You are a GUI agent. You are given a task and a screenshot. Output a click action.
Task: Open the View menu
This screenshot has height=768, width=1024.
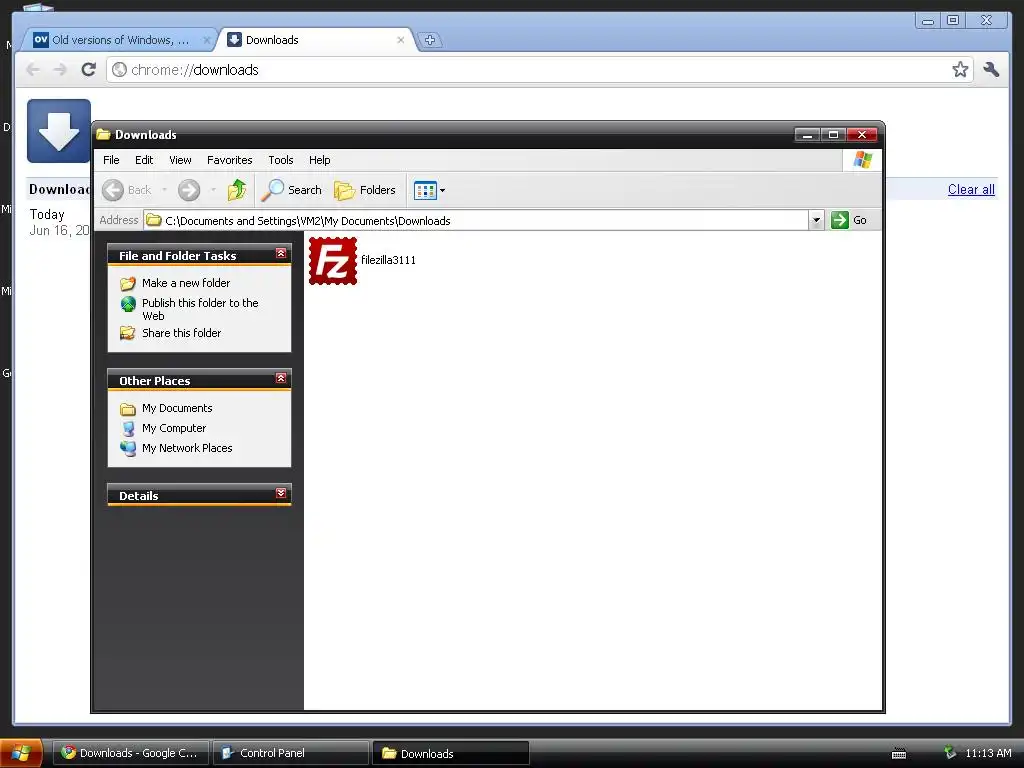coord(180,160)
